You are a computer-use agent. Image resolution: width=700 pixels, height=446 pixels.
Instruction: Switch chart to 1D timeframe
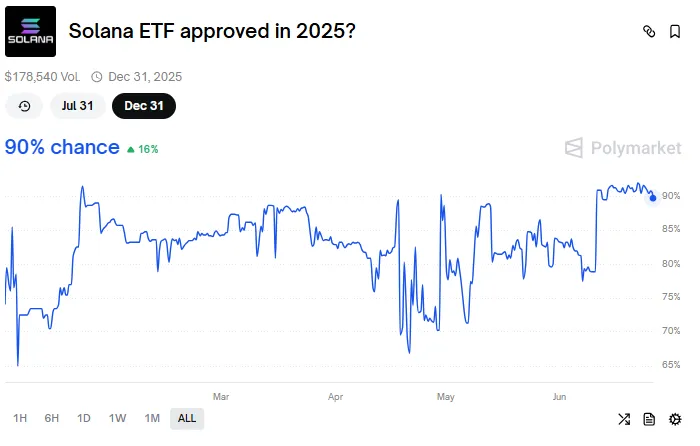[84, 418]
